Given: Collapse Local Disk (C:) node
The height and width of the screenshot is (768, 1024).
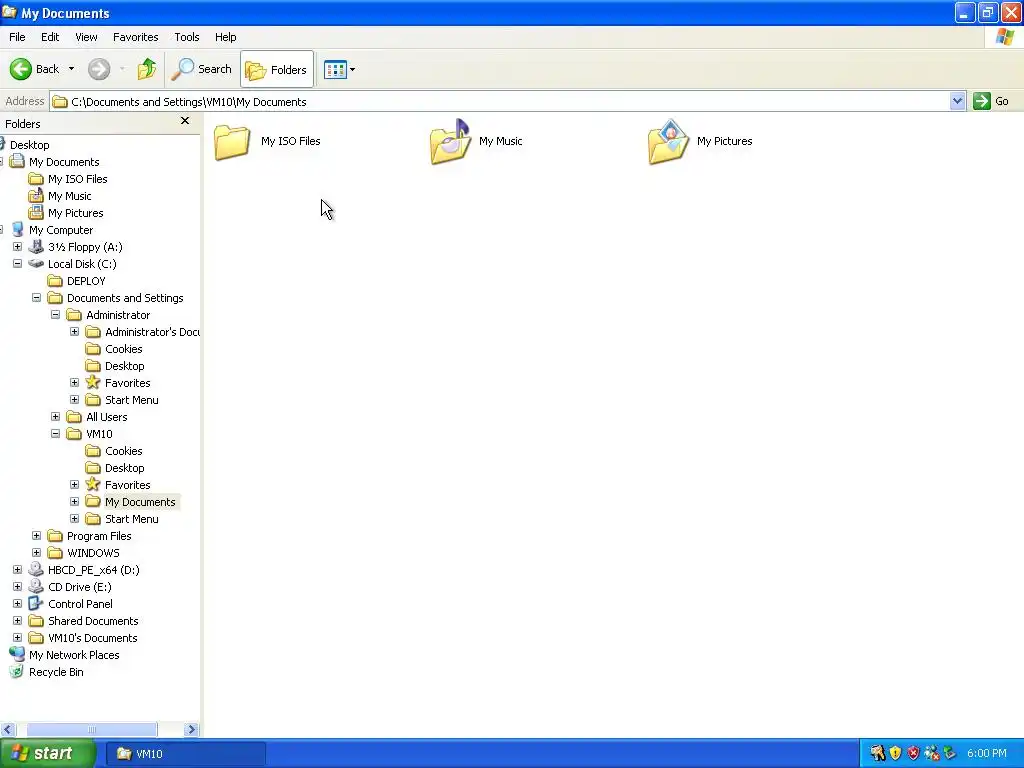Looking at the screenshot, I should pos(18,264).
